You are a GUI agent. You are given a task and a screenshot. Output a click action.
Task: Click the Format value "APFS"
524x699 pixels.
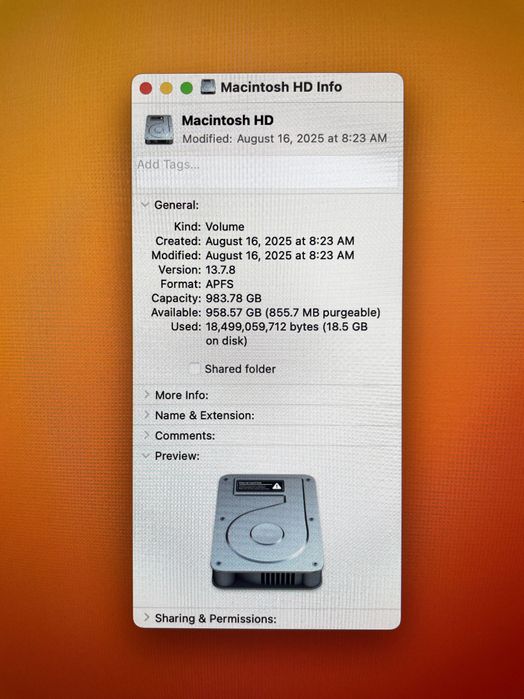219,284
